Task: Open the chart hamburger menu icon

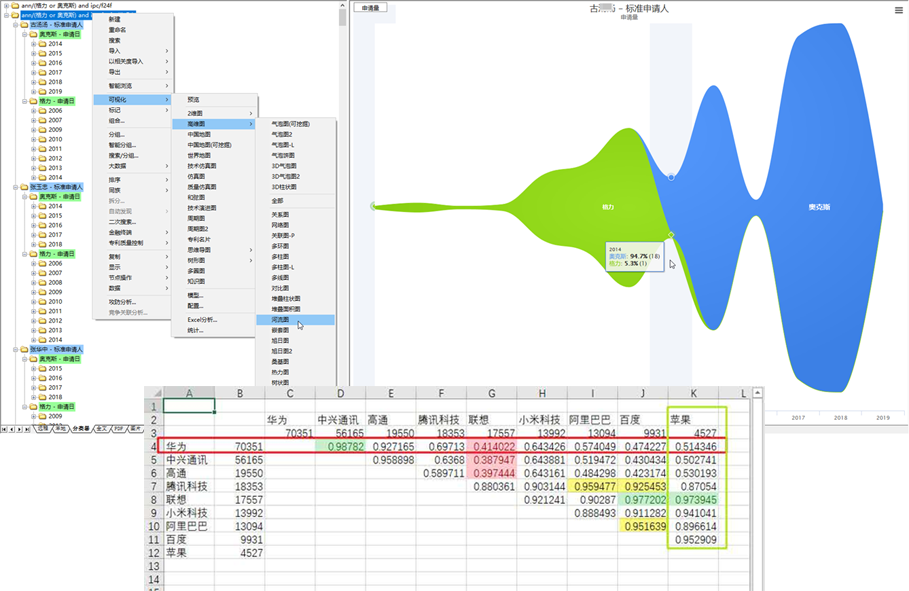Action: click(x=899, y=11)
